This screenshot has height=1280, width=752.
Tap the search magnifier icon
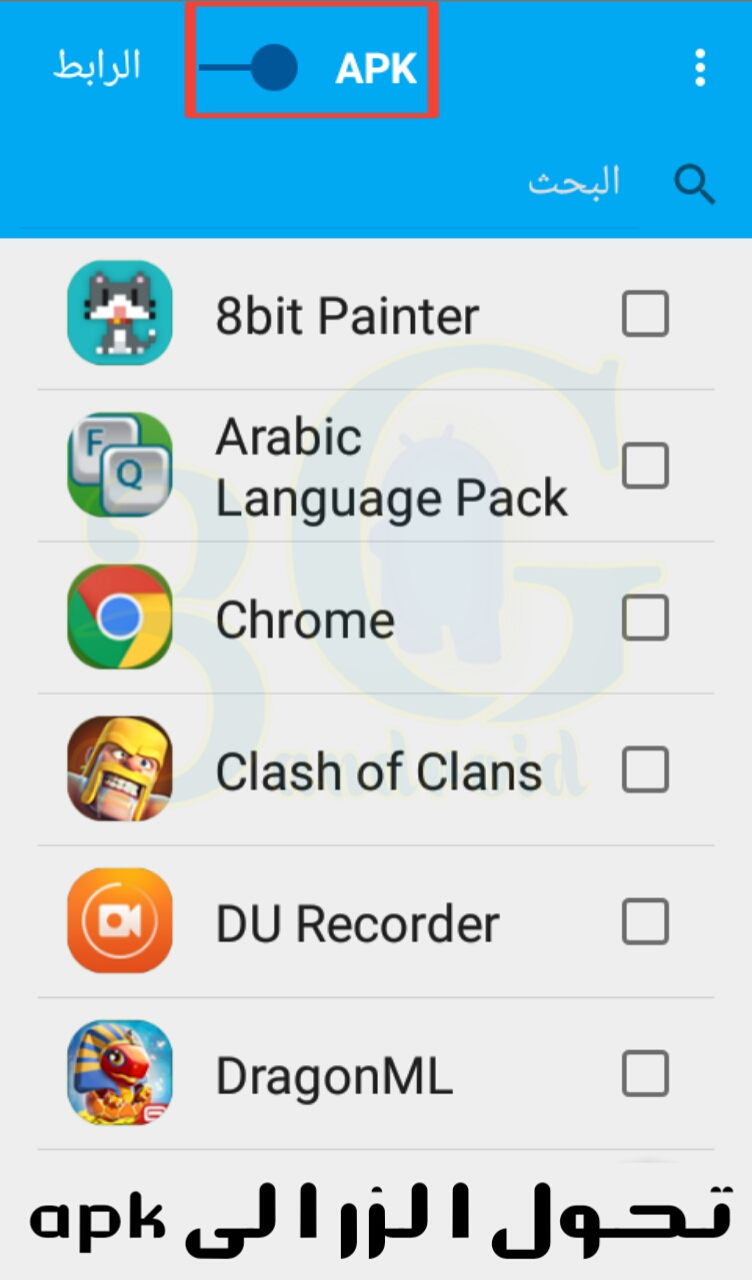click(x=694, y=184)
